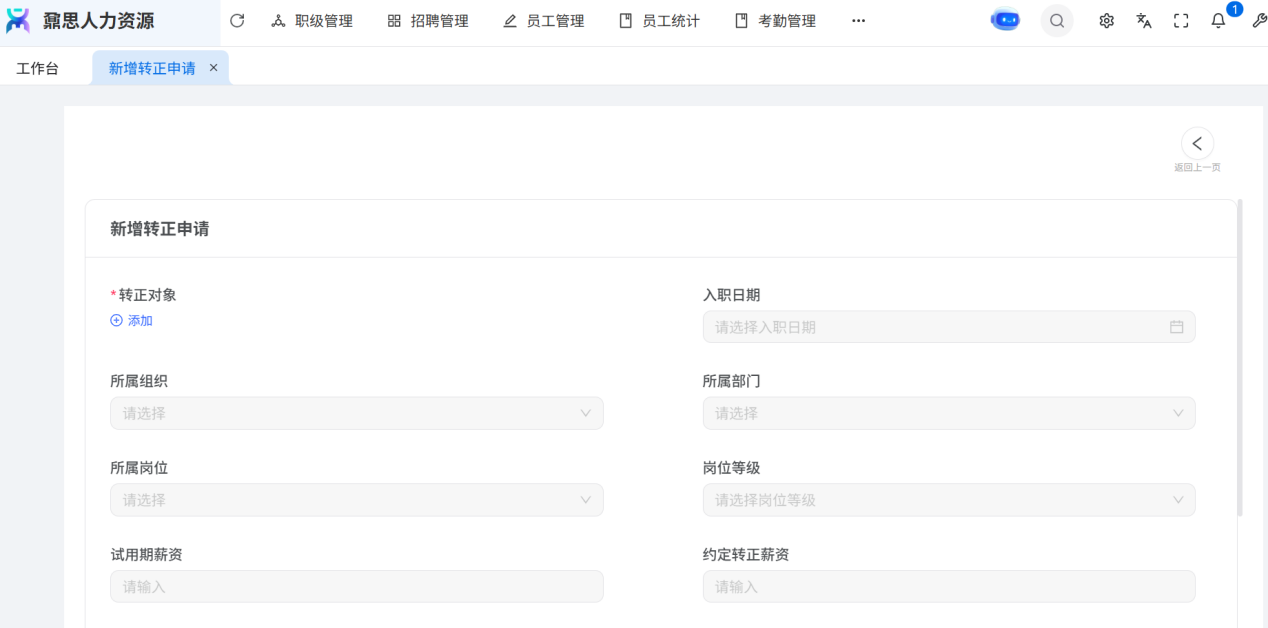Open the 所属岗位 dropdown
The image size is (1268, 628).
356,500
